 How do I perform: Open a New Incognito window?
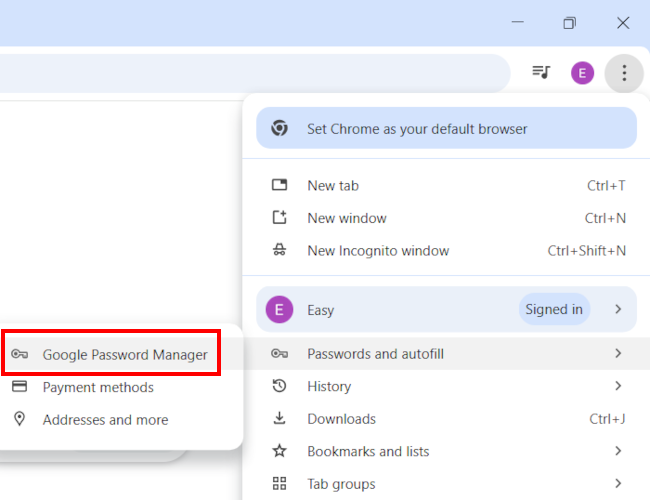446,250
